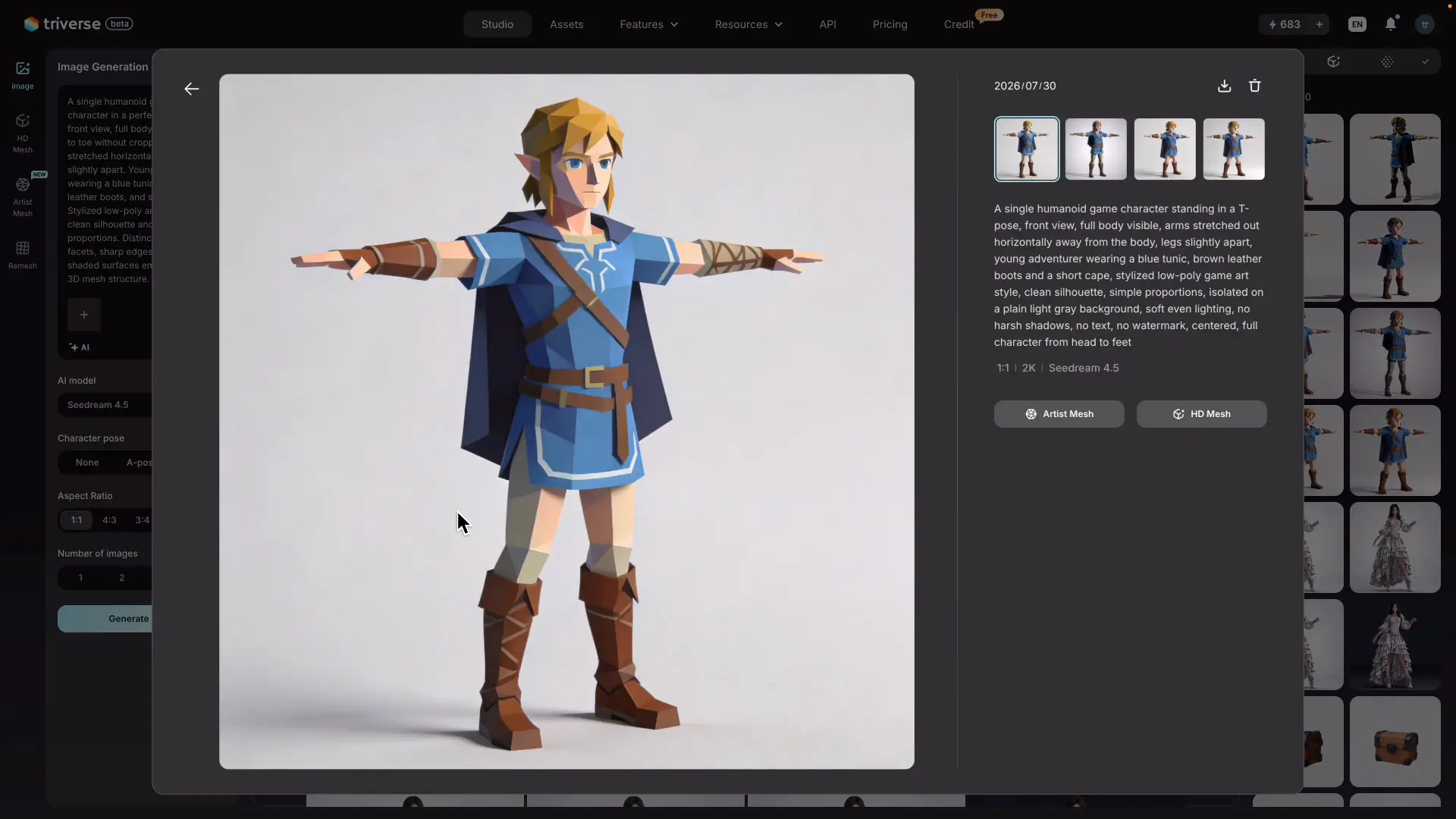1456x819 pixels.
Task: Click the HD Mesh button
Action: coord(1202,414)
